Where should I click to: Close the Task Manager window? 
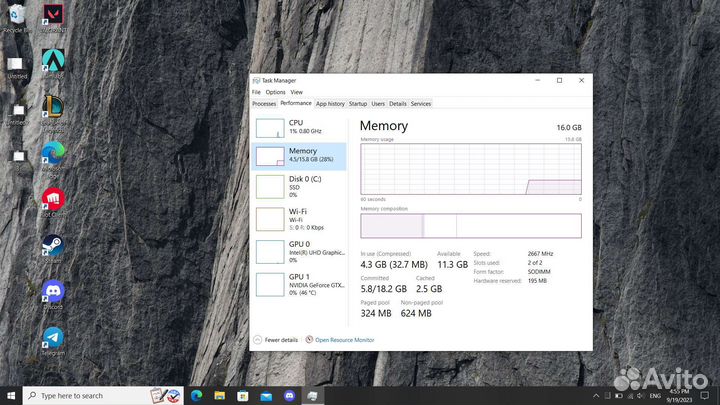[x=581, y=80]
